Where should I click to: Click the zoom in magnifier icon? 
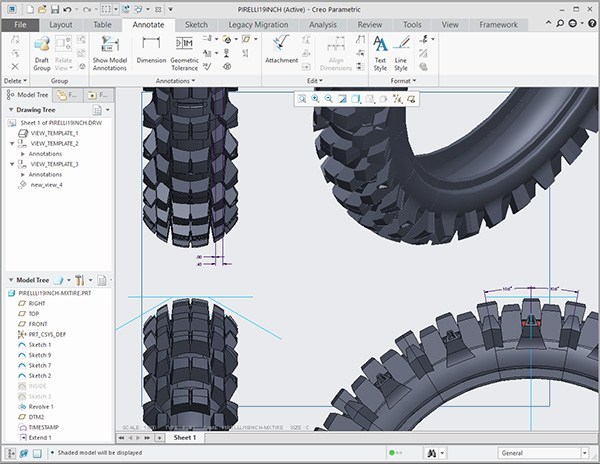(315, 99)
